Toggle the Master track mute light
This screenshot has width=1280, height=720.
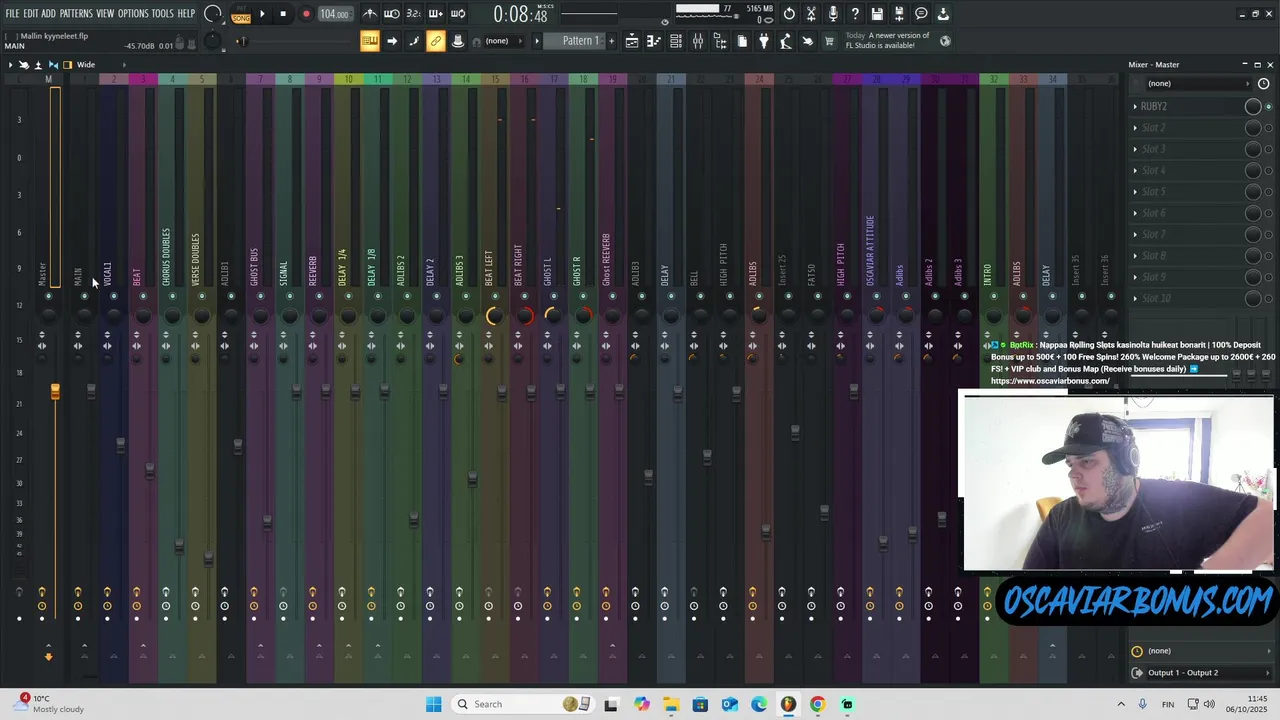point(48,296)
